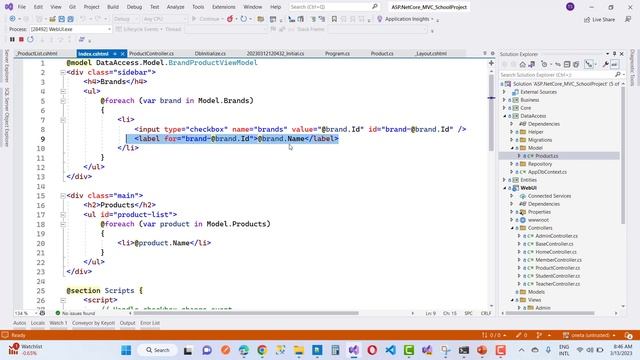Click Sync with Active Document icon
The height and width of the screenshot is (360, 640).
[558, 64]
